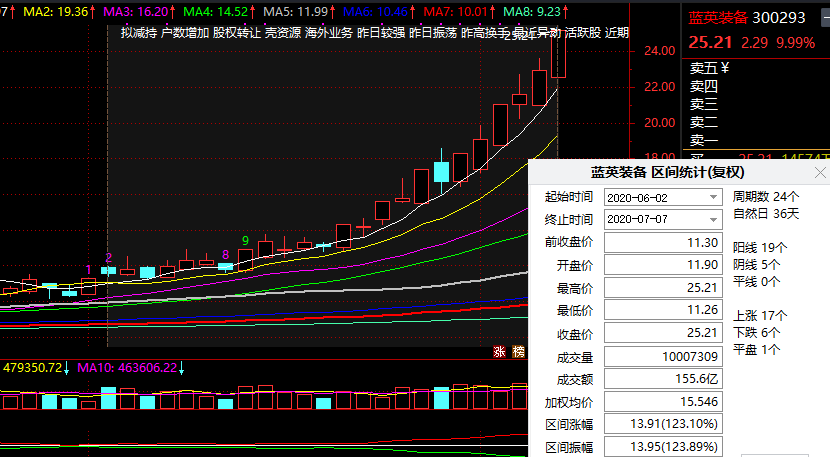Image resolution: width=830 pixels, height=457 pixels.
Task: Open the 起始时间 start date dropdown
Action: [x=712, y=197]
